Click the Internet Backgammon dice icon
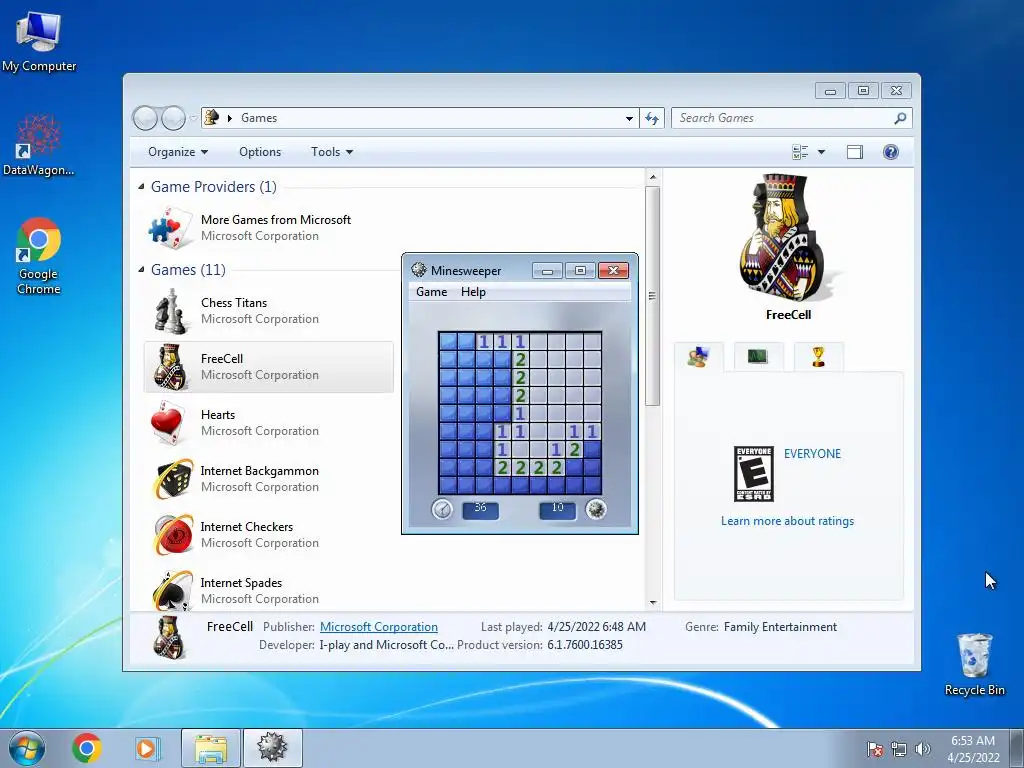This screenshot has height=768, width=1024. point(172,479)
